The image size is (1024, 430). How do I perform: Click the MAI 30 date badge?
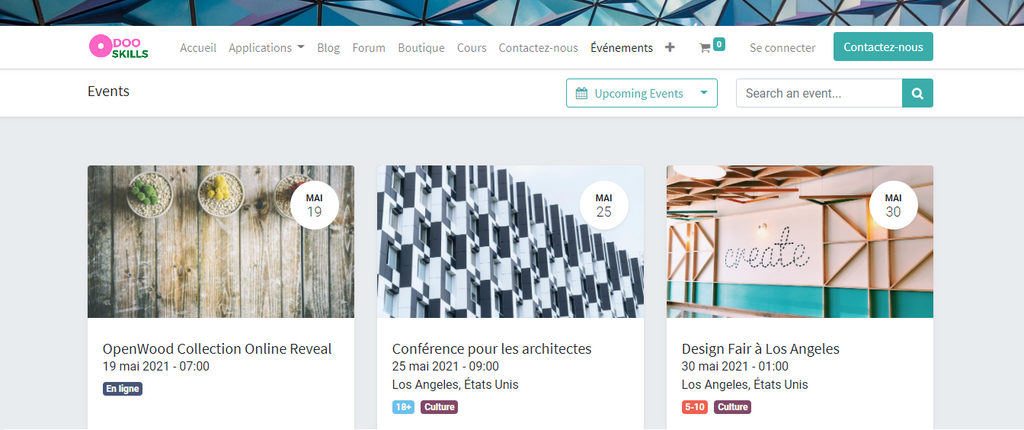point(893,205)
